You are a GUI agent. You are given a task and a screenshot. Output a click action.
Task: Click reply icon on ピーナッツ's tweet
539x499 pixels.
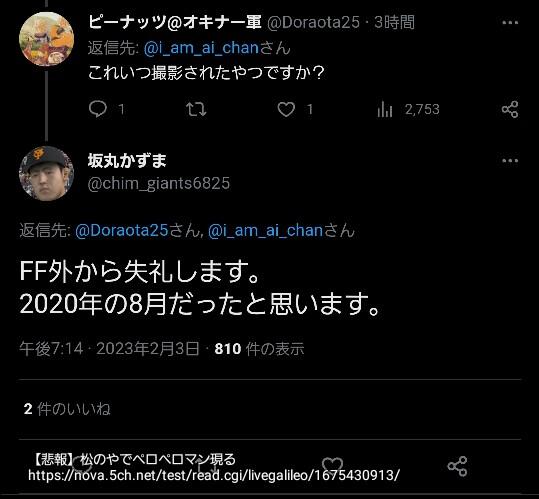pos(98,109)
